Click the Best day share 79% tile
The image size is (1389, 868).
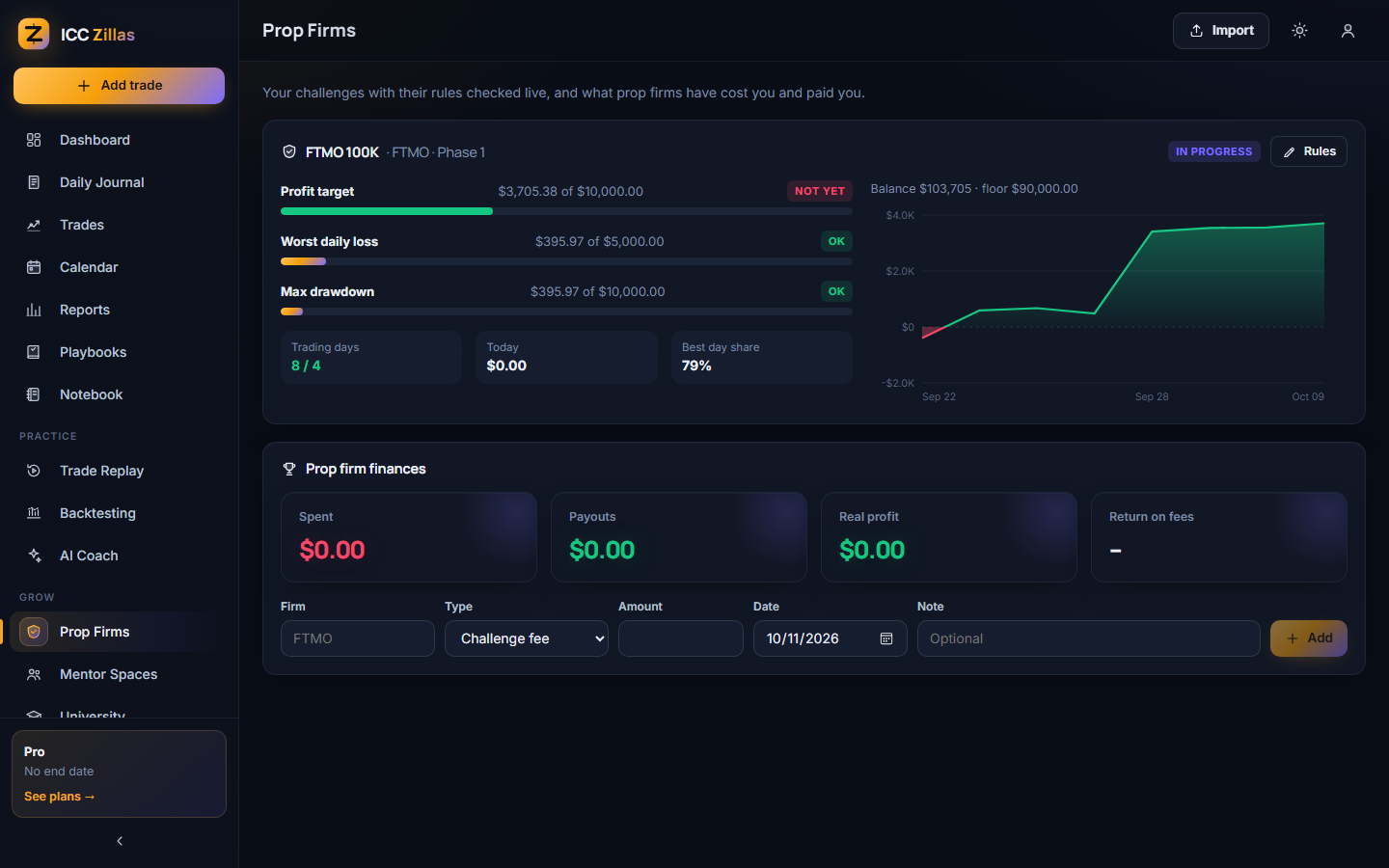click(x=762, y=357)
